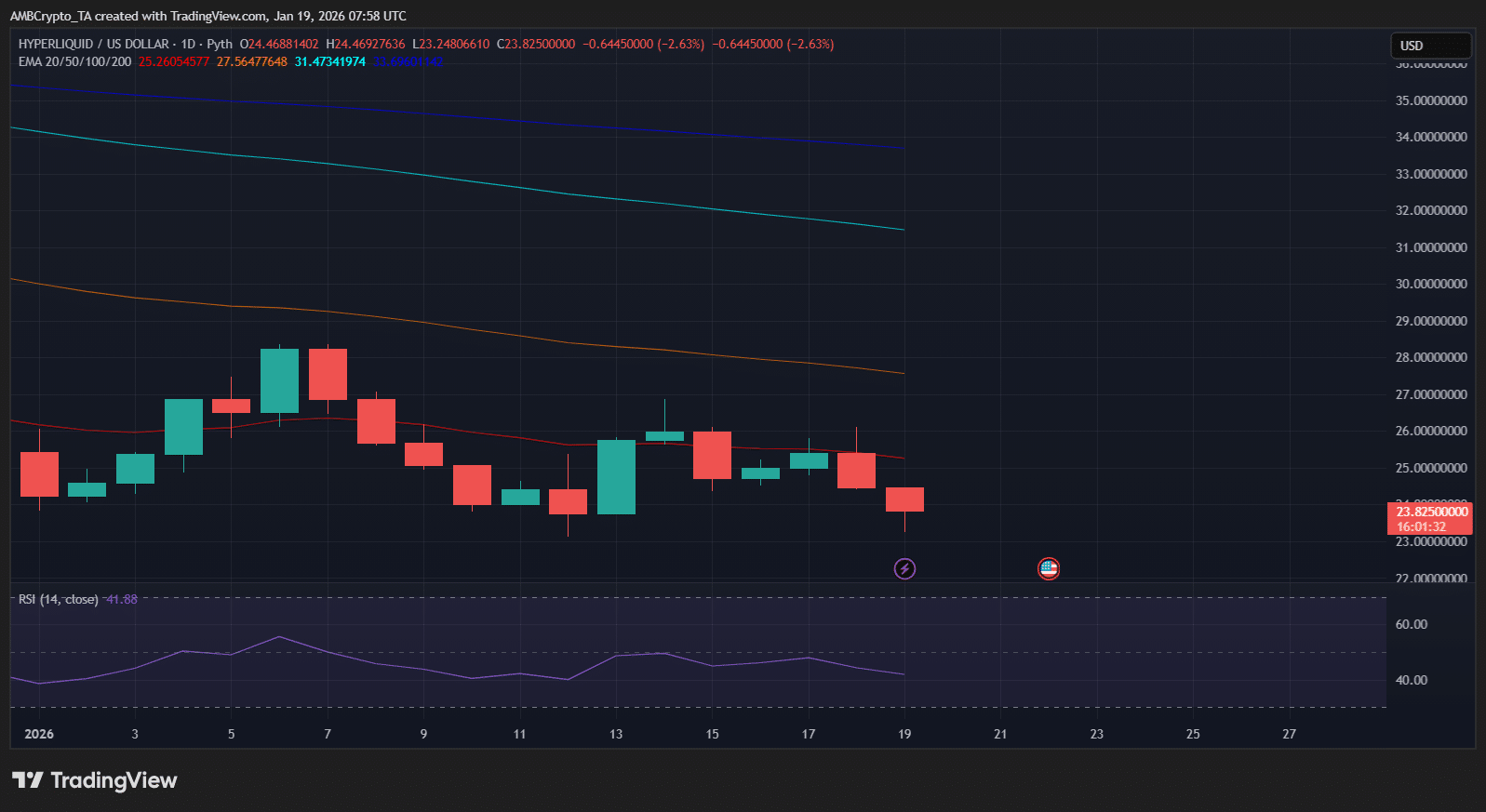Image resolution: width=1486 pixels, height=812 pixels.
Task: Click the 2026 label on time axis
Action: (39, 734)
